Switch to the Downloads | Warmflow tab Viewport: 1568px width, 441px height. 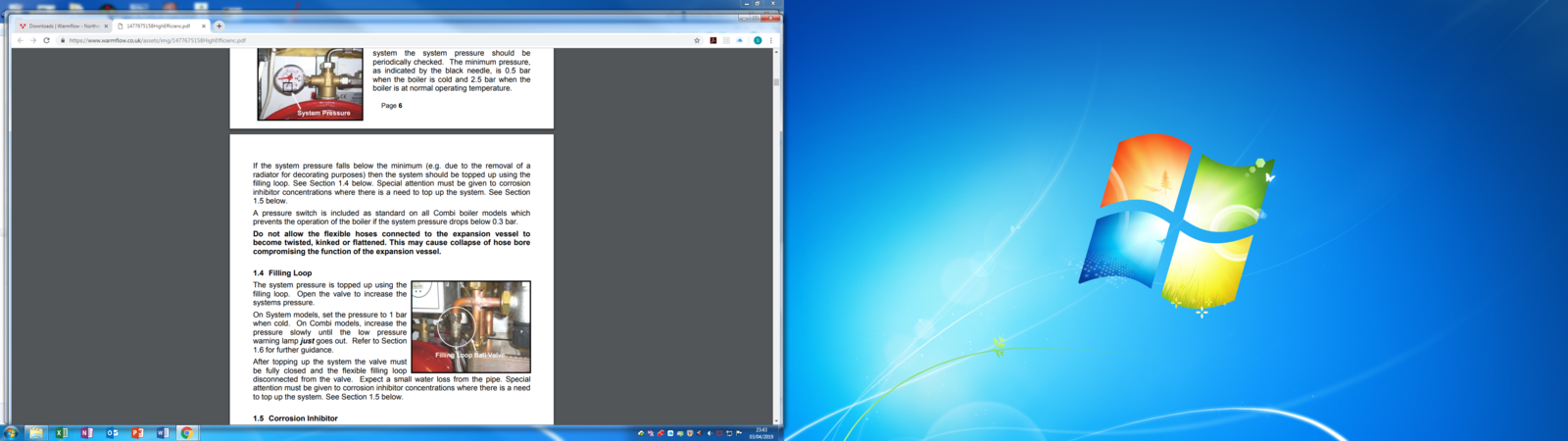[61, 26]
